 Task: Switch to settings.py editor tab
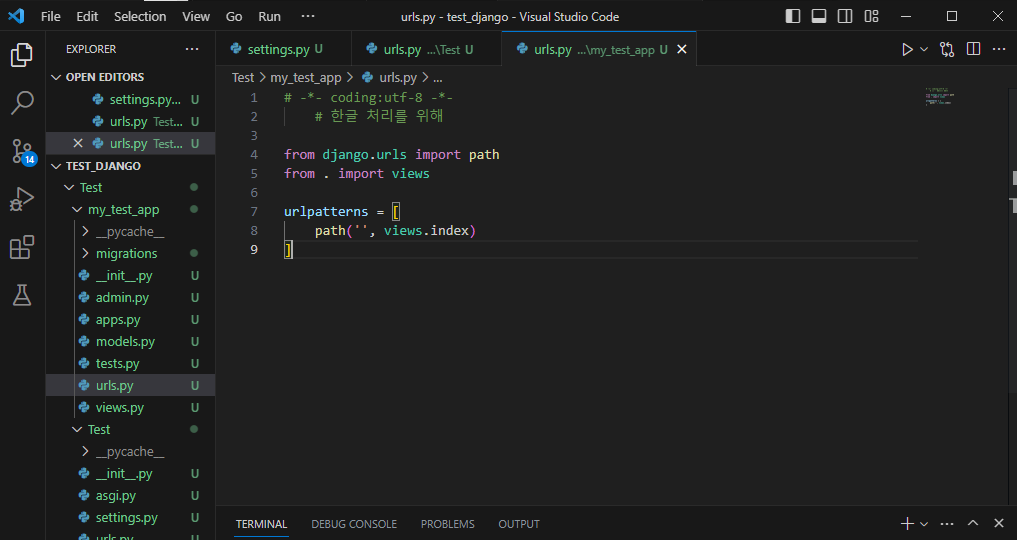coord(283,49)
